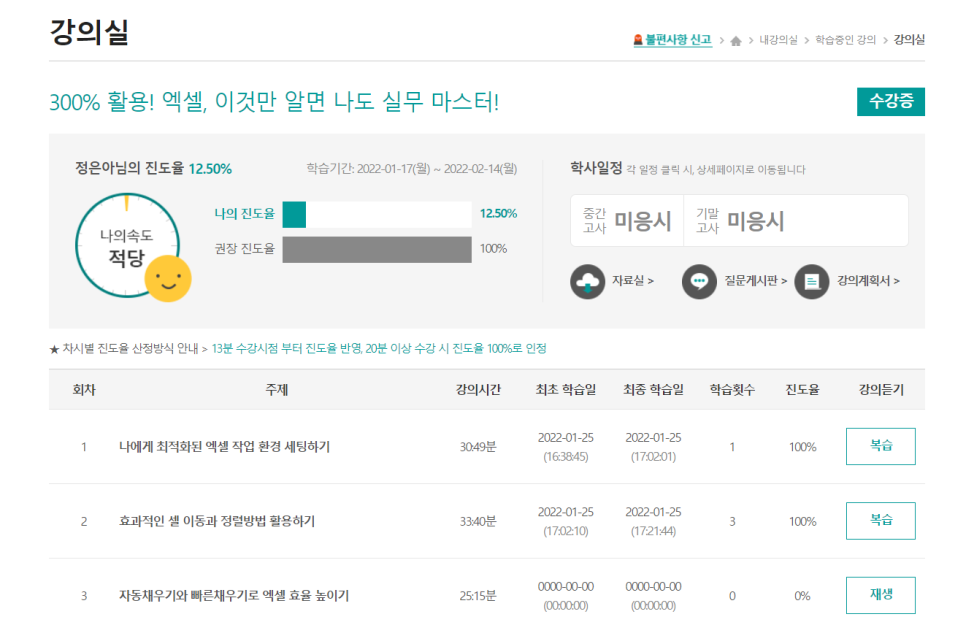The width and height of the screenshot is (966, 625).
Task: Click the 25:15분 duration cell
Action: [x=477, y=596]
